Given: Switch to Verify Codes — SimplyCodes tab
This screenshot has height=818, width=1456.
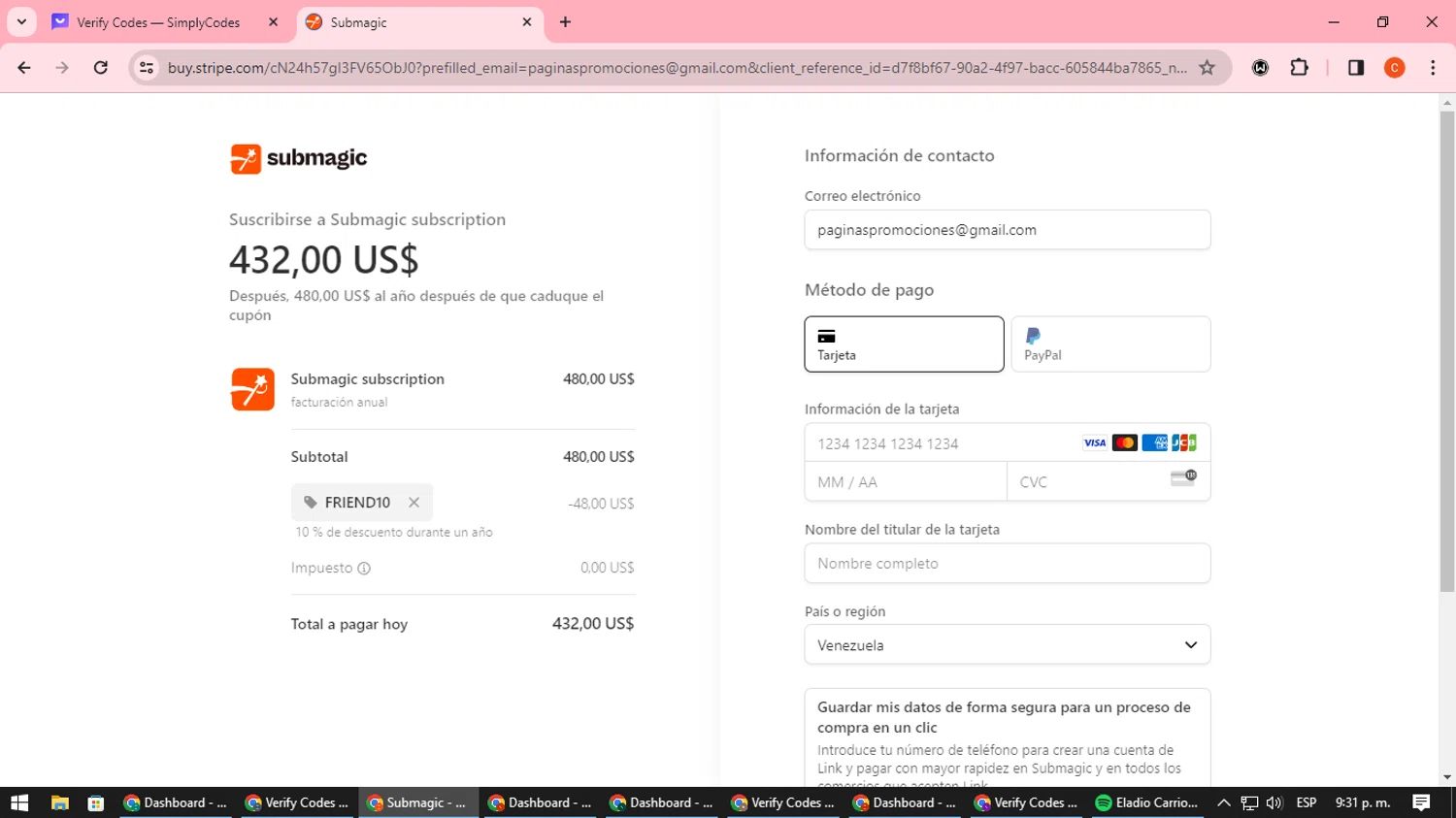Looking at the screenshot, I should [158, 22].
